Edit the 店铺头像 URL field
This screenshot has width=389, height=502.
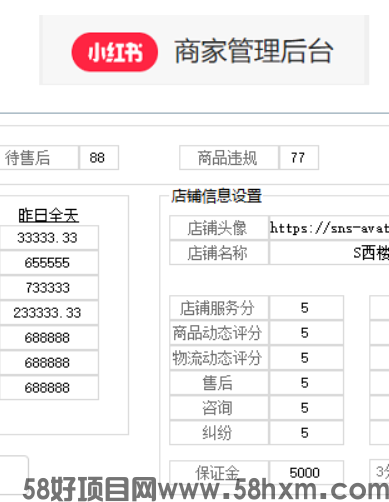[329, 228]
